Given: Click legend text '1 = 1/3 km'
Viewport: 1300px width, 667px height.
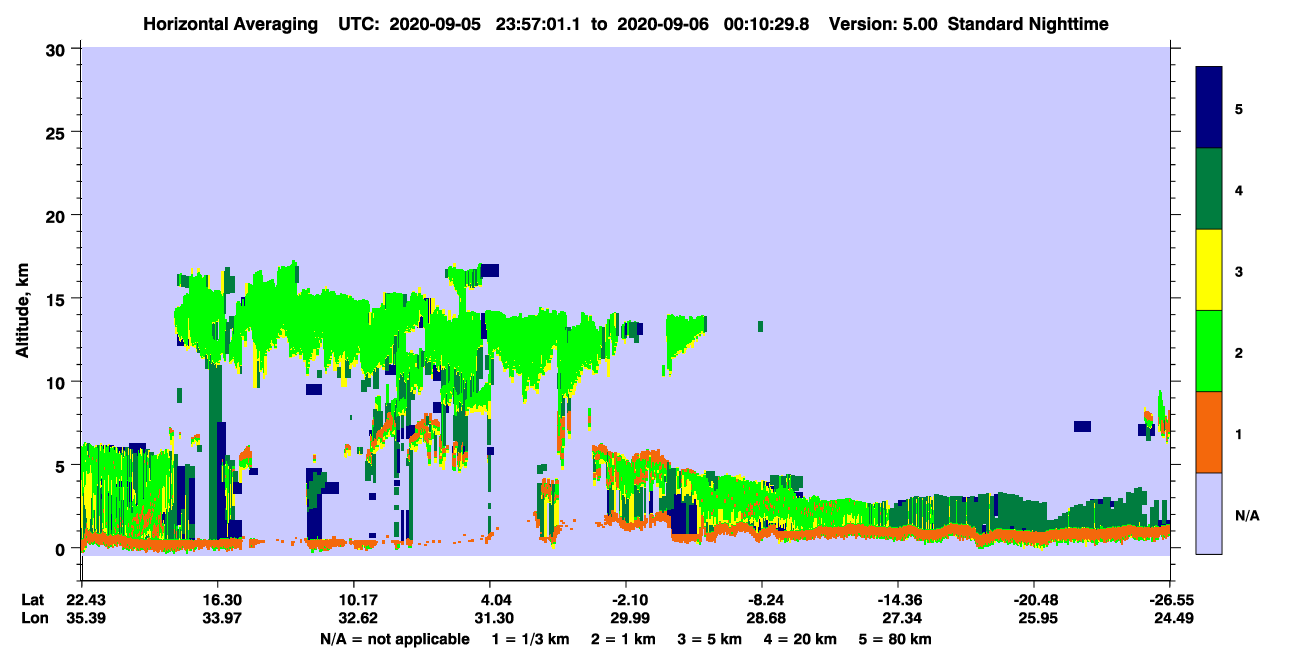Looking at the screenshot, I should pos(529,640).
